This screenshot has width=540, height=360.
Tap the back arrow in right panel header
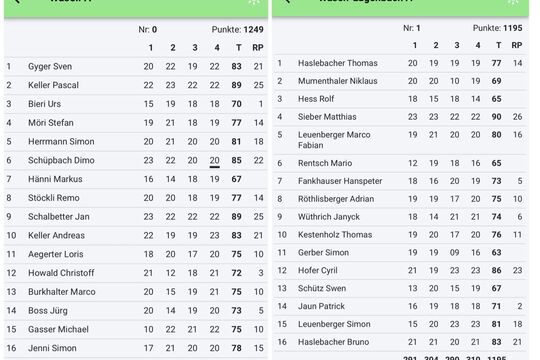286,1
